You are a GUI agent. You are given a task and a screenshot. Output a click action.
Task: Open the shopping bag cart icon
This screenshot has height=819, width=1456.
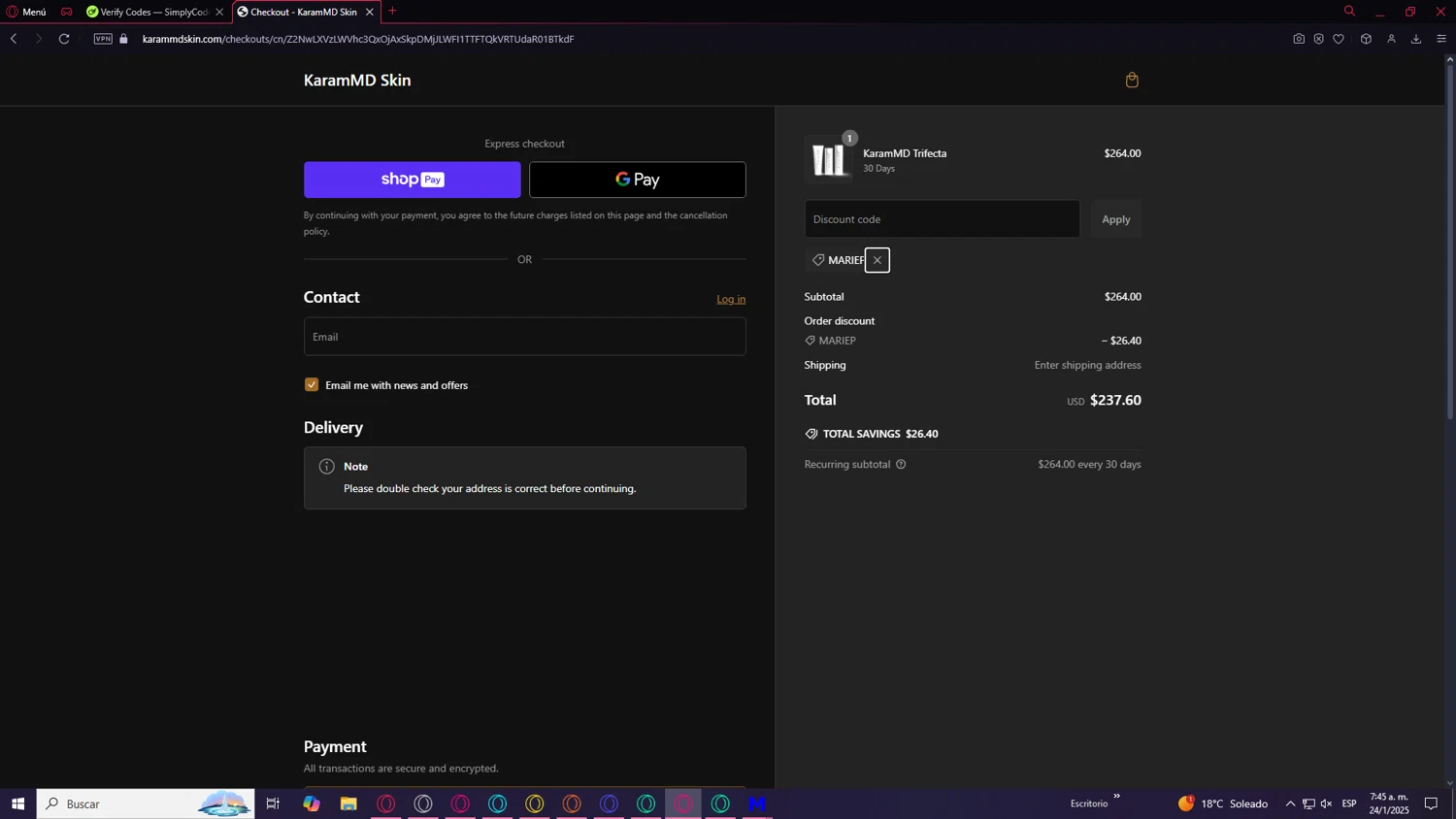point(1132,81)
